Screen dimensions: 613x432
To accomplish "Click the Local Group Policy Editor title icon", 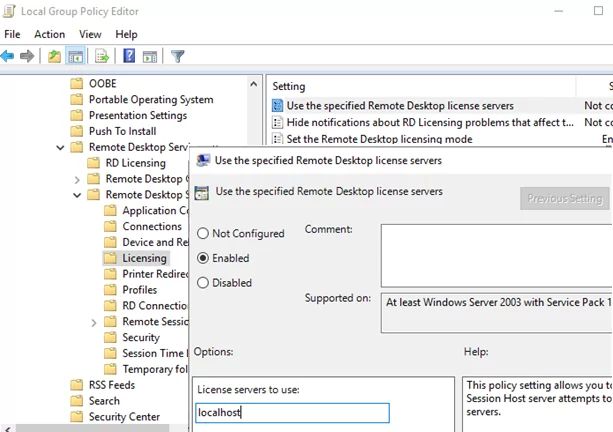I will 9,11.
